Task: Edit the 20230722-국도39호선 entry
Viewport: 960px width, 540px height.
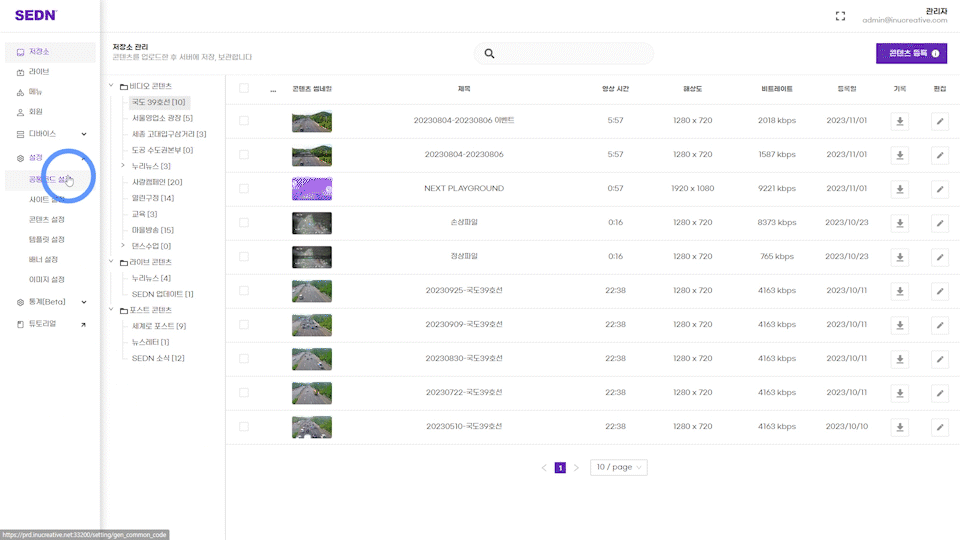Action: [x=940, y=393]
